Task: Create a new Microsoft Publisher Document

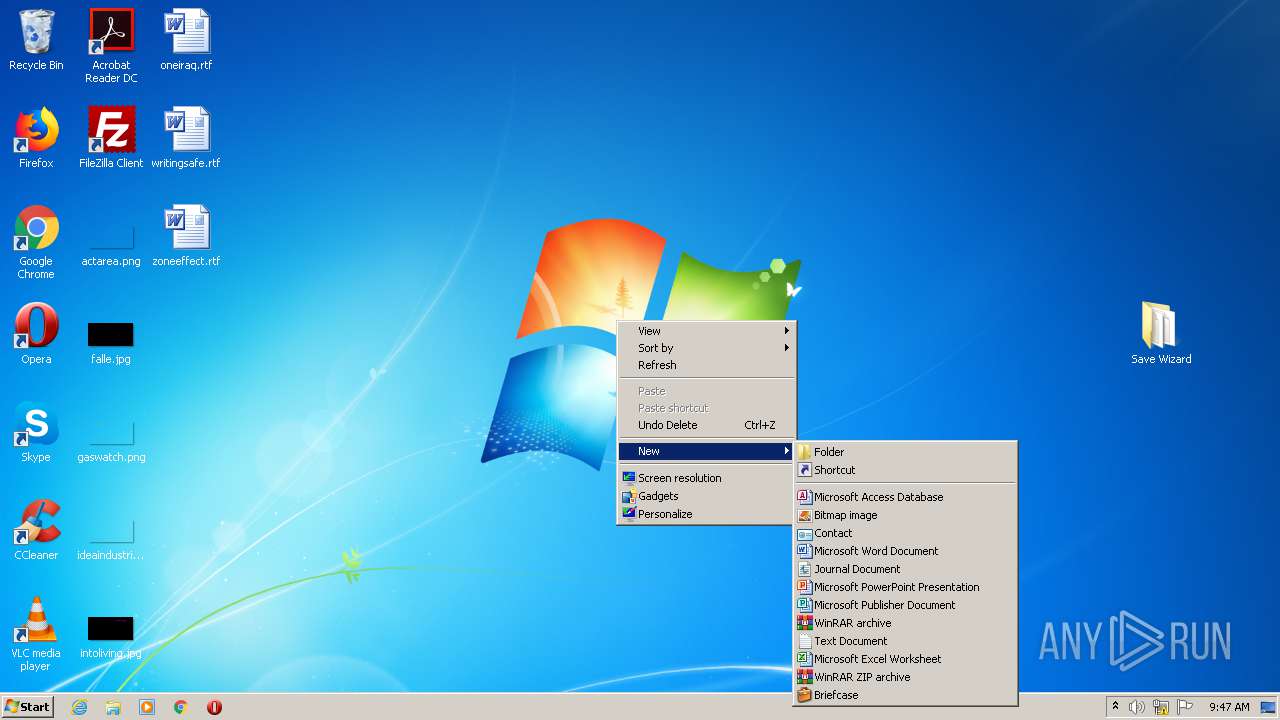Action: pos(905,605)
